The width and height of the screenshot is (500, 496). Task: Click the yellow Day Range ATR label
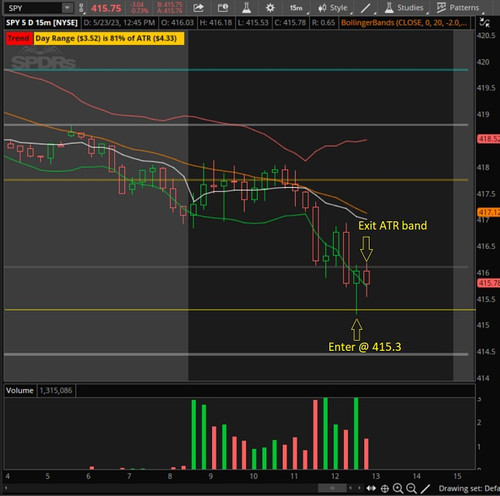(x=109, y=38)
